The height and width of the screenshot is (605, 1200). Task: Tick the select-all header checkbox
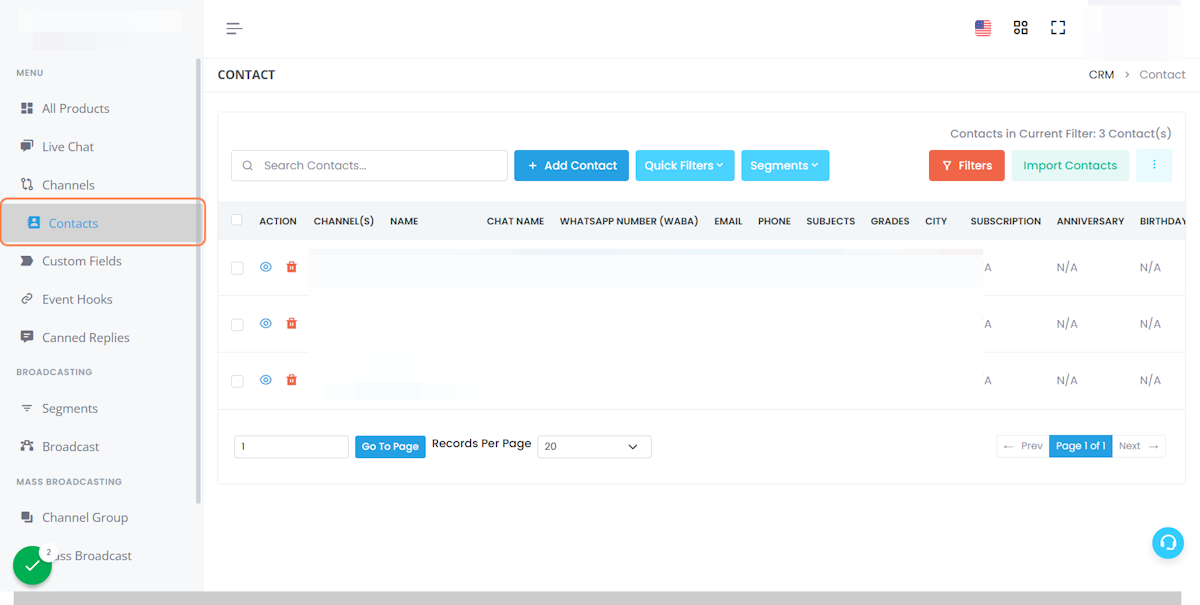(x=237, y=220)
